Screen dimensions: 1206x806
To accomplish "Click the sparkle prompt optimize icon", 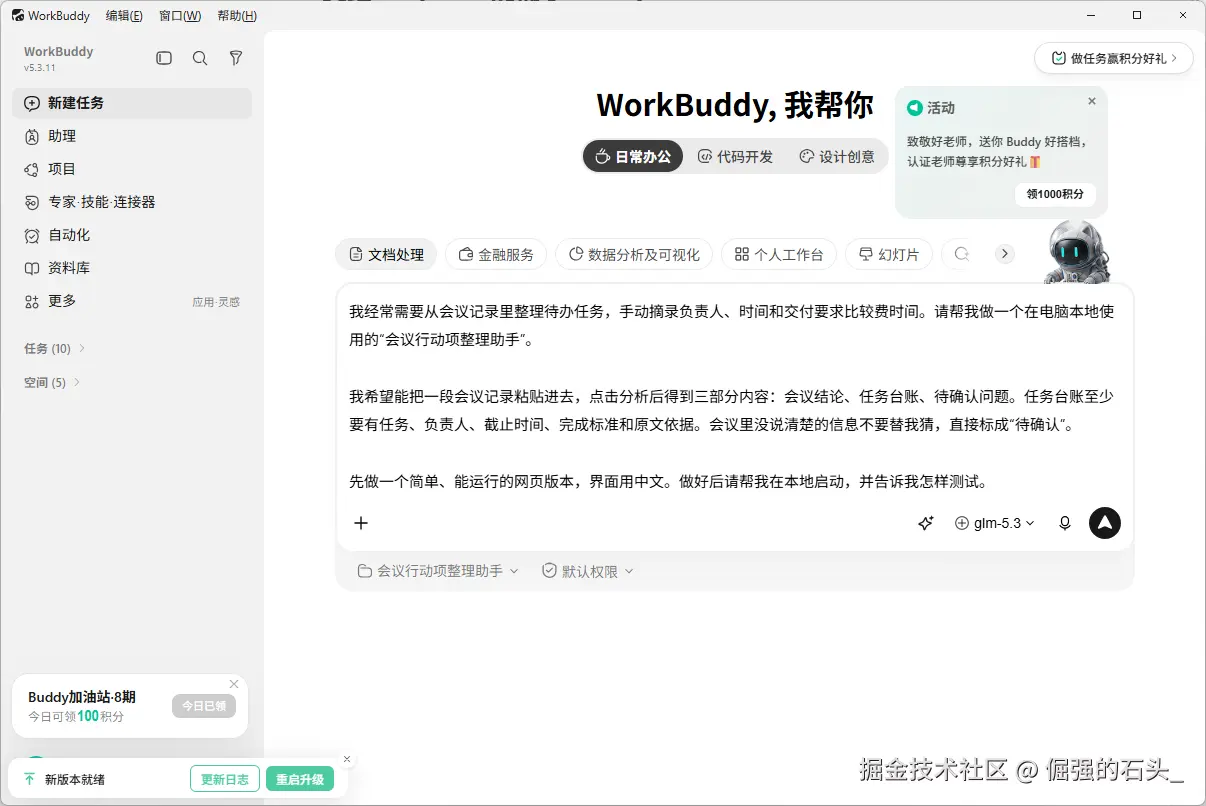I will pos(926,523).
